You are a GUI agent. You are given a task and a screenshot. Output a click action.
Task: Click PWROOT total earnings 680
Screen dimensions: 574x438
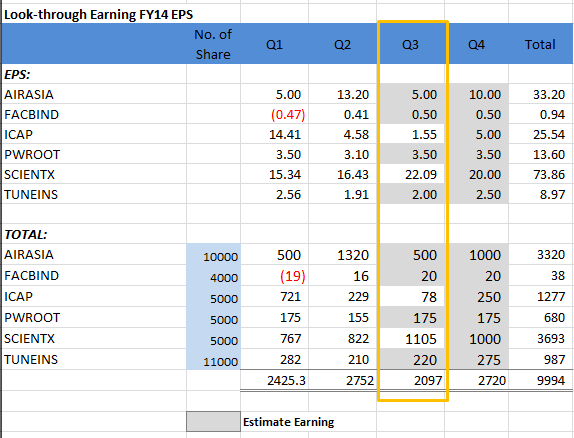click(x=554, y=317)
